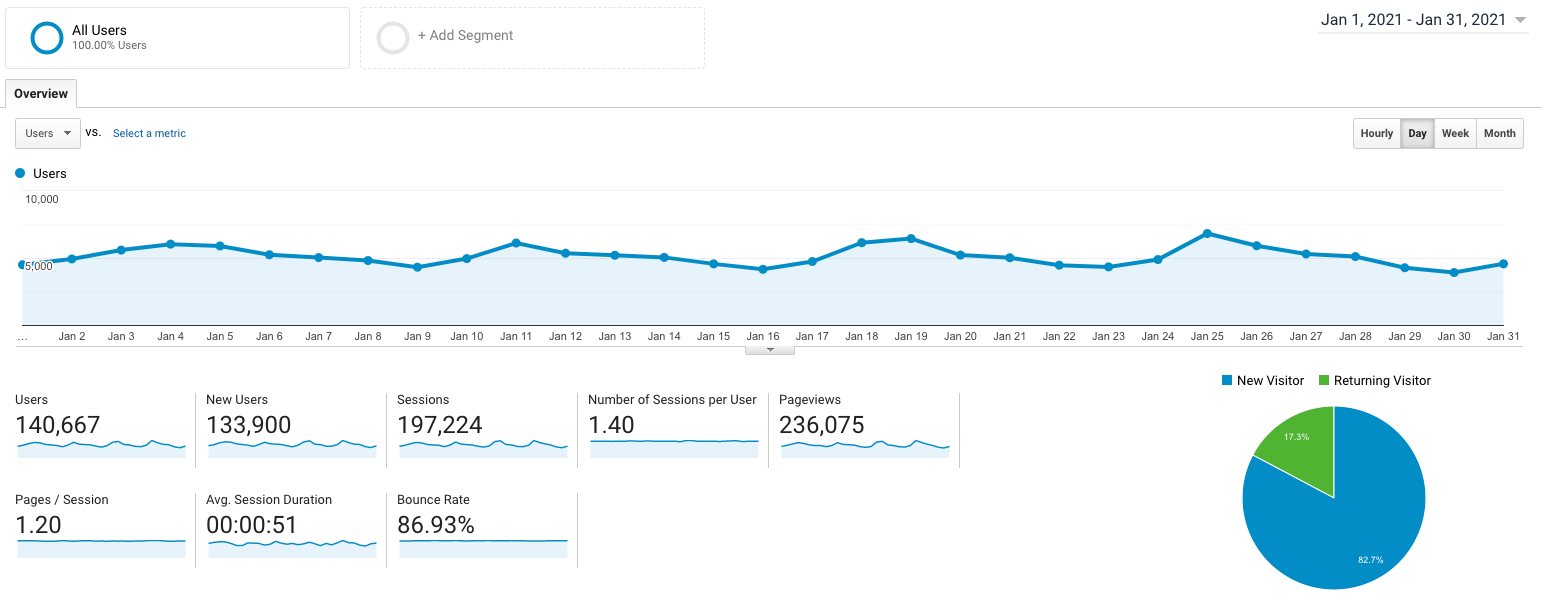The height and width of the screenshot is (600, 1542).
Task: Select the Day tab
Action: pos(1417,133)
